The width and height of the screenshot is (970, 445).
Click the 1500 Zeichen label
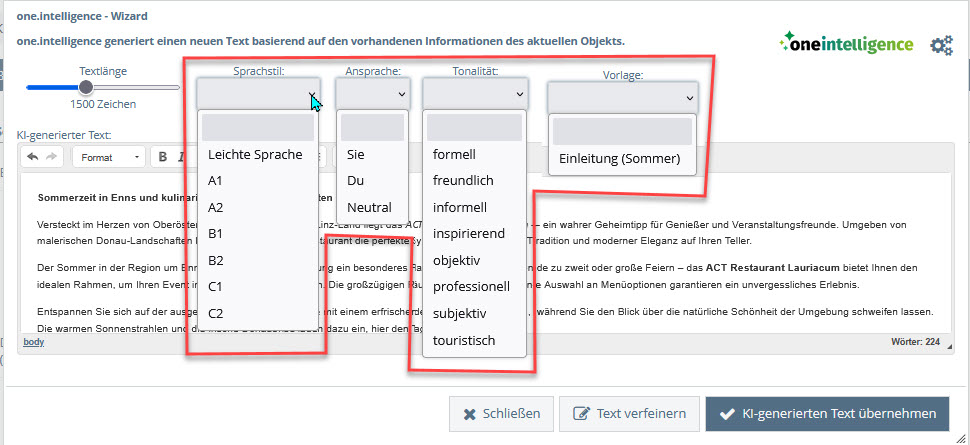(103, 104)
